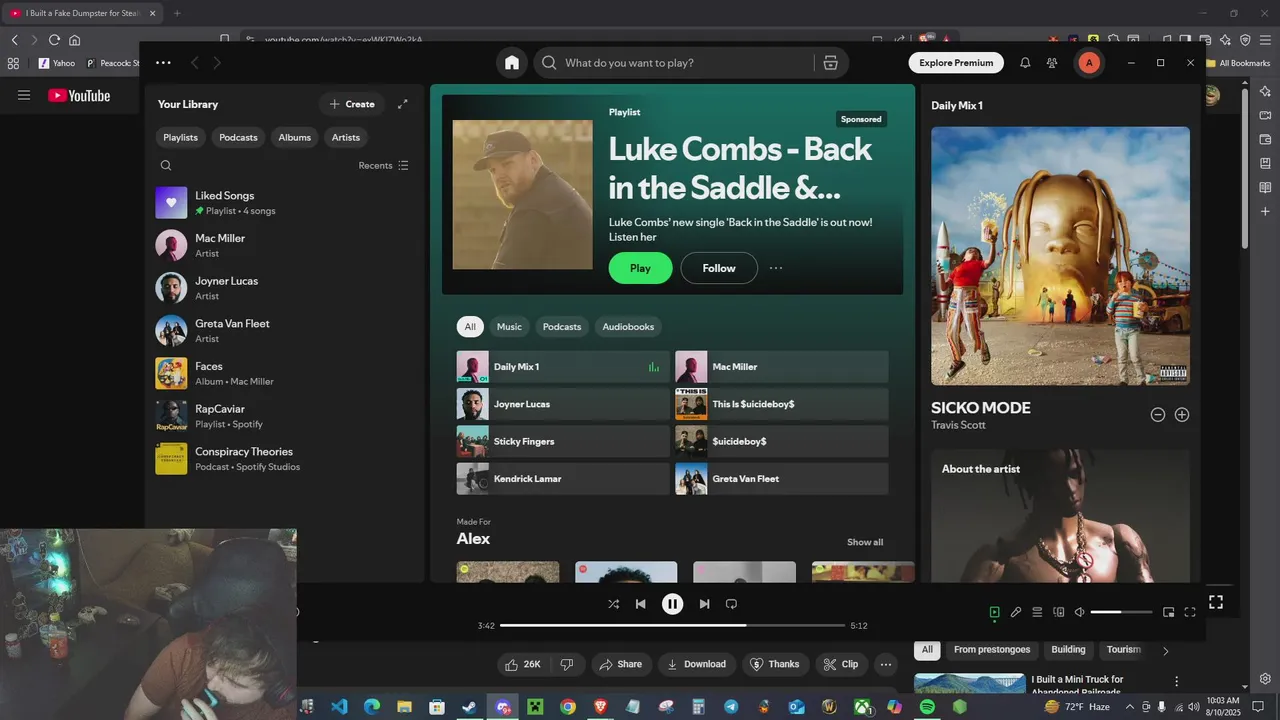Skip to previous track
This screenshot has height=720, width=1280.
[x=641, y=604]
